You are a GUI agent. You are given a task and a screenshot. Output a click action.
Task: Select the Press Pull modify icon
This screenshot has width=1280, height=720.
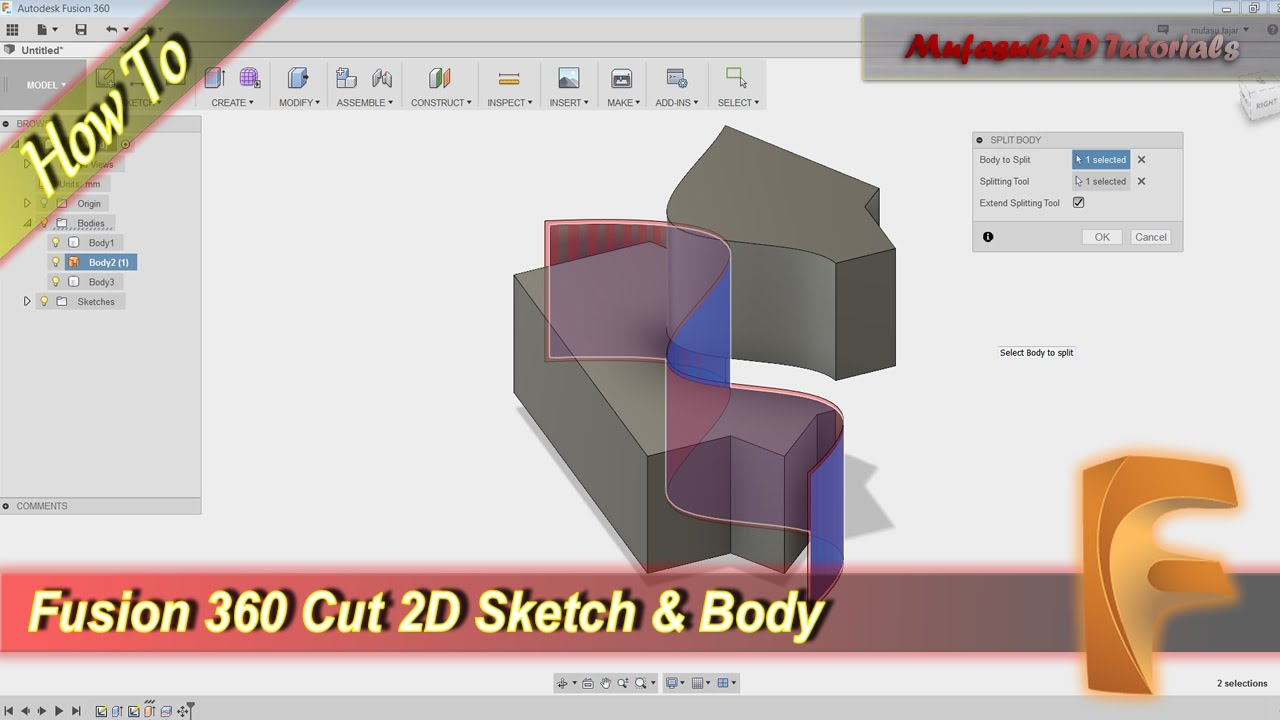(297, 78)
